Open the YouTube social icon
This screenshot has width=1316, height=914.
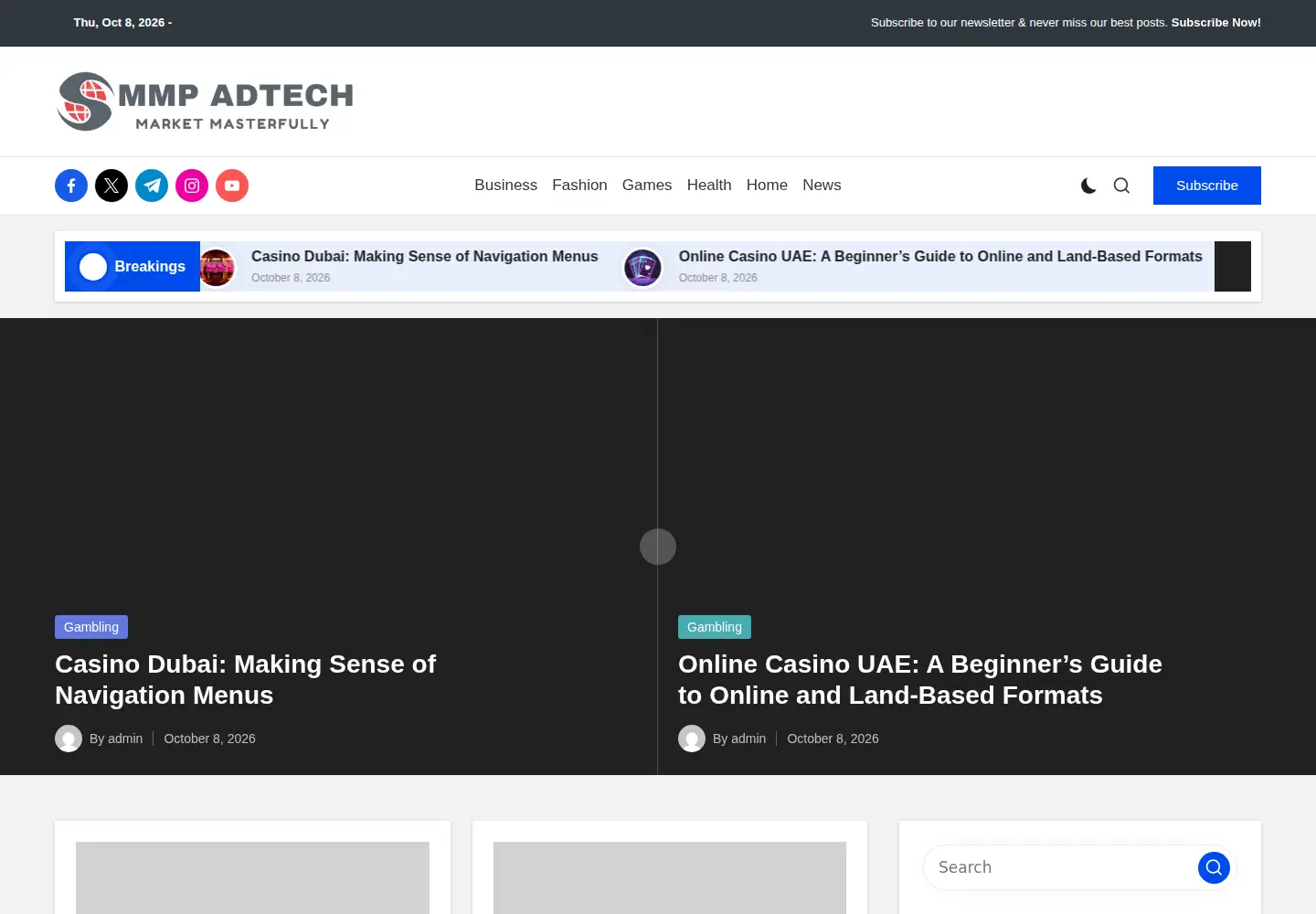232,186
